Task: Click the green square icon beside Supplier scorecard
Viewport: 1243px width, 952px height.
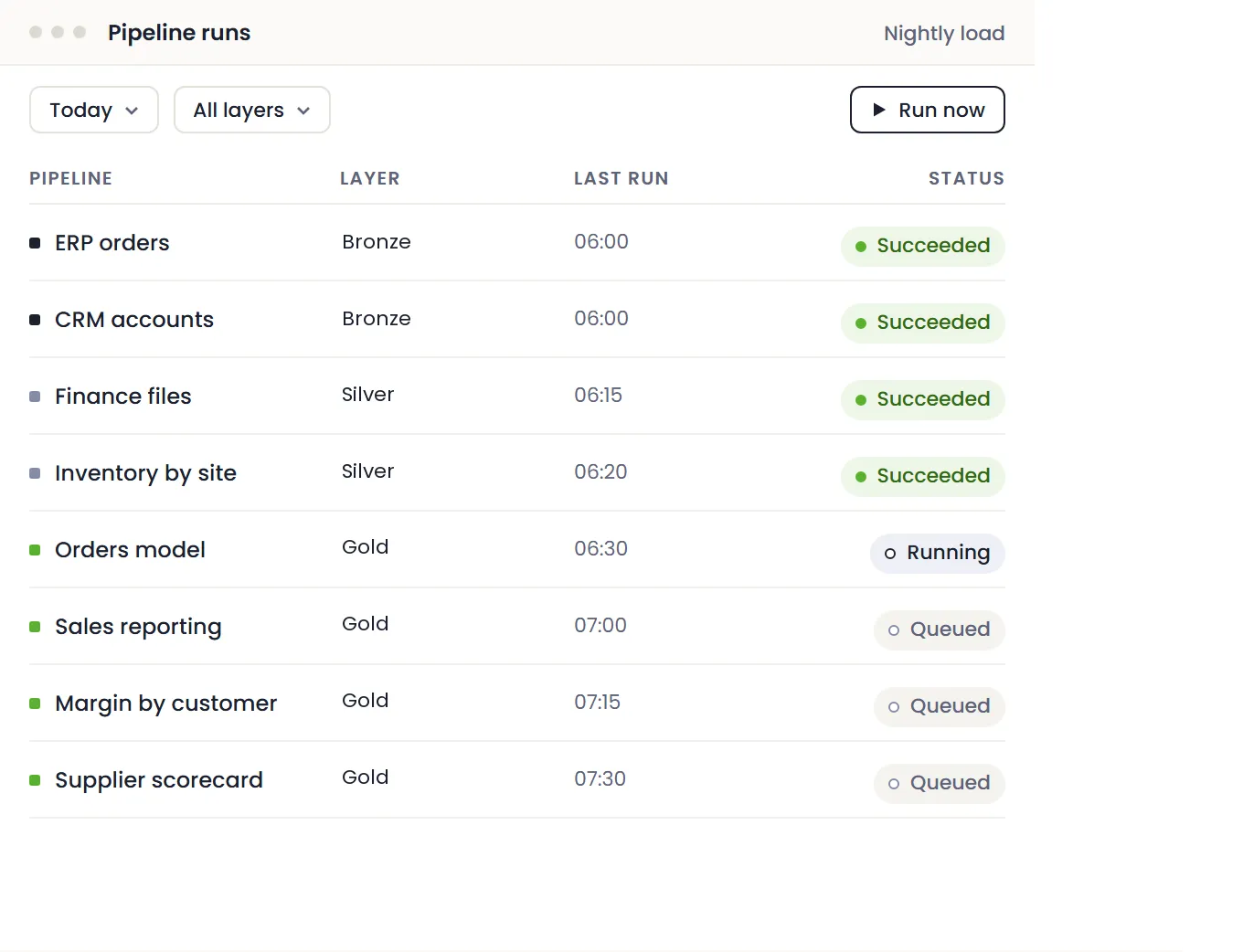Action: coord(35,780)
